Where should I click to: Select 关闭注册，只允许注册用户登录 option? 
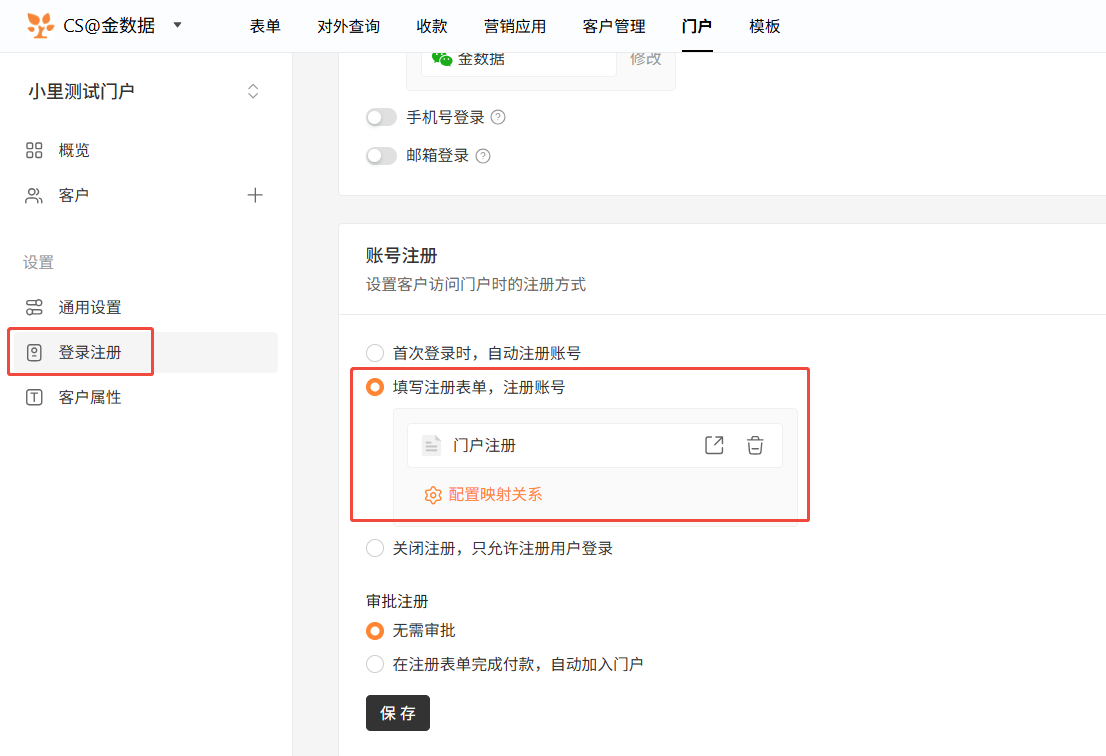pyautogui.click(x=375, y=548)
